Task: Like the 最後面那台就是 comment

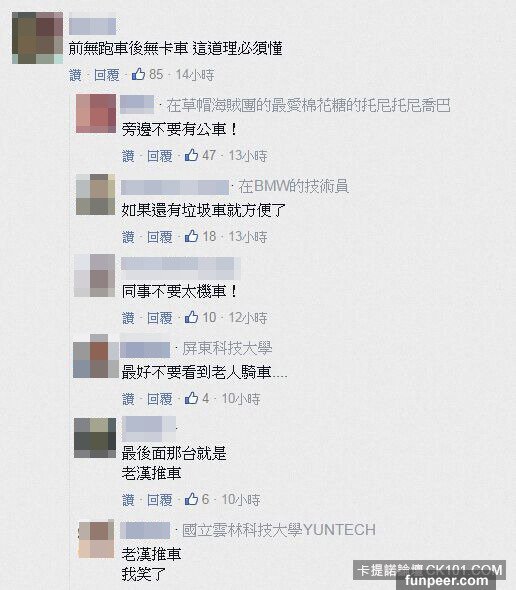Action: tap(128, 500)
